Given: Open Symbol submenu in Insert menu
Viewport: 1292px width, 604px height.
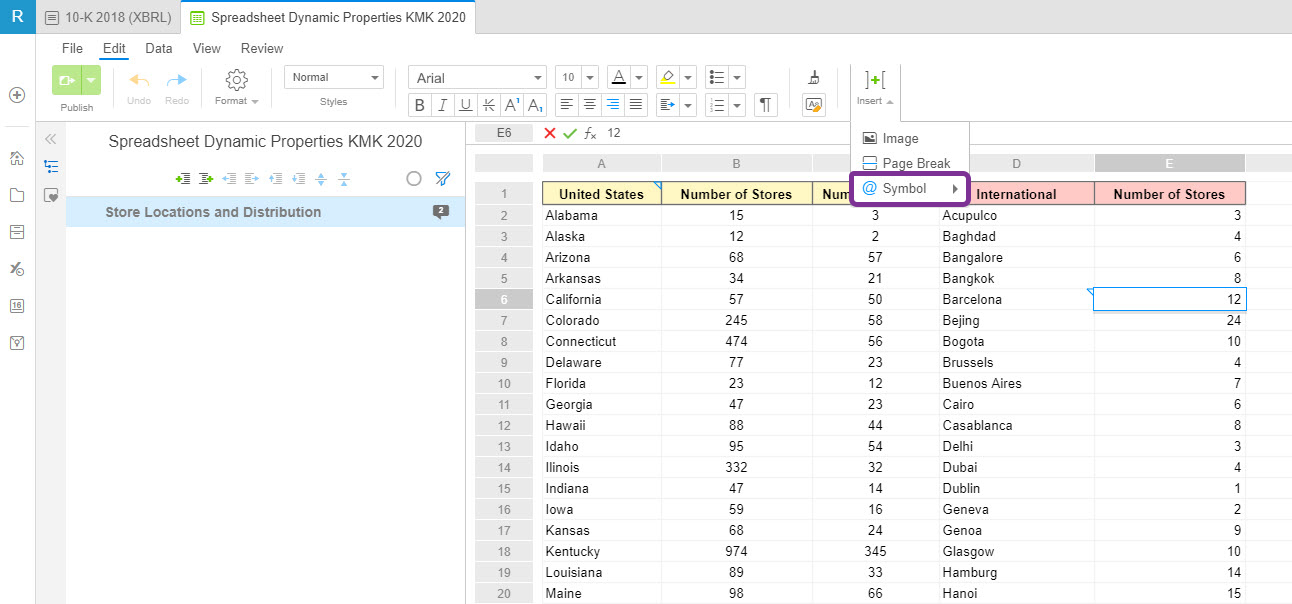Looking at the screenshot, I should tap(910, 188).
